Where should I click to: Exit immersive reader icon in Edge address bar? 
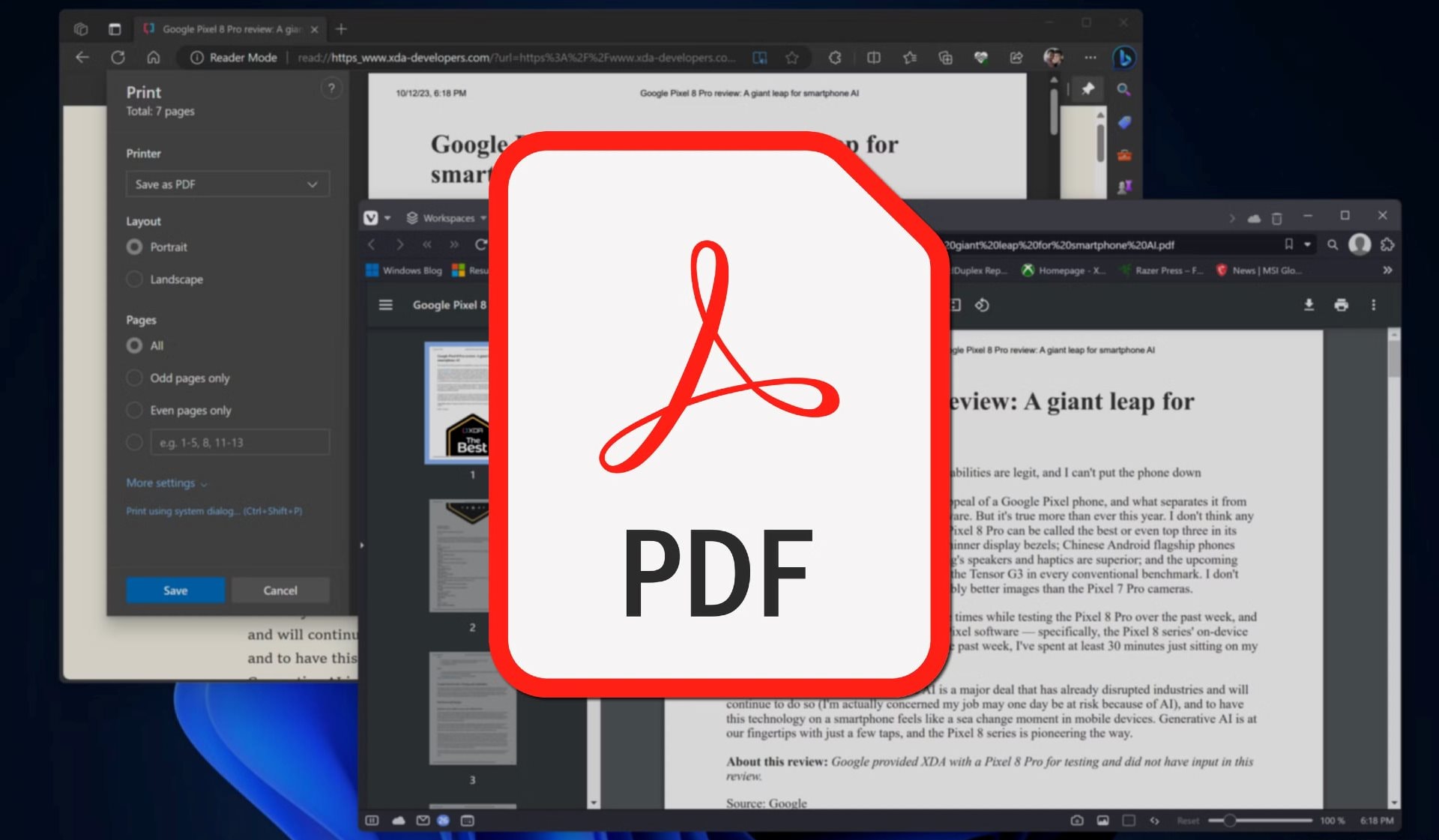[760, 58]
